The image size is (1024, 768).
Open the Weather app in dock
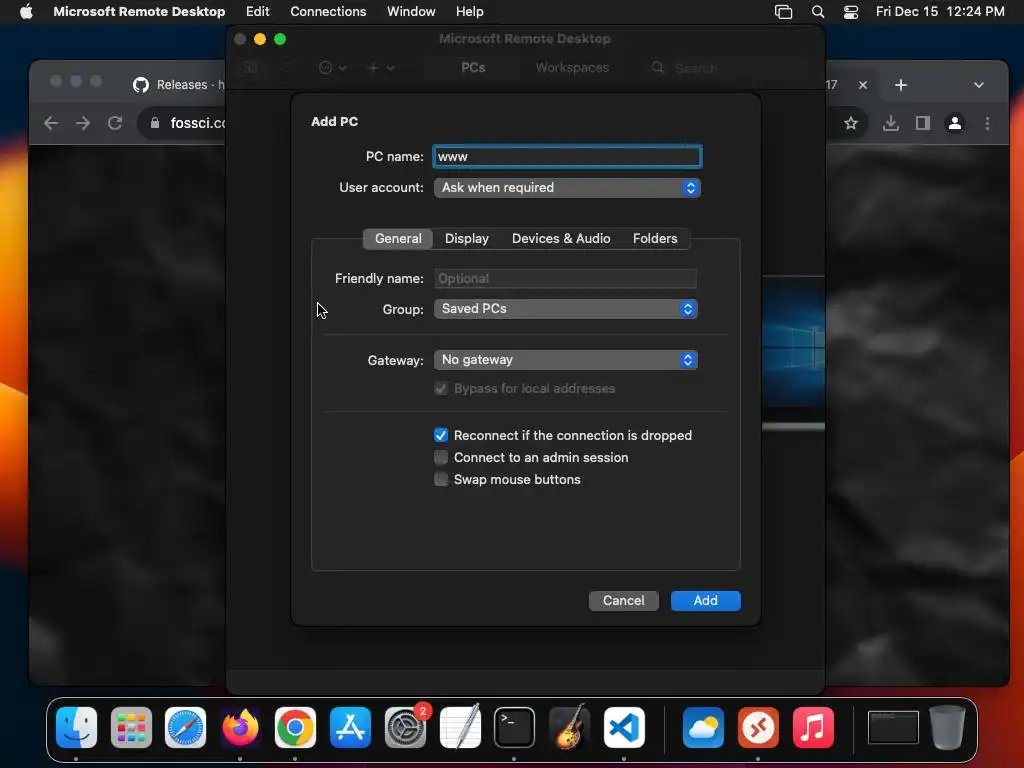703,727
